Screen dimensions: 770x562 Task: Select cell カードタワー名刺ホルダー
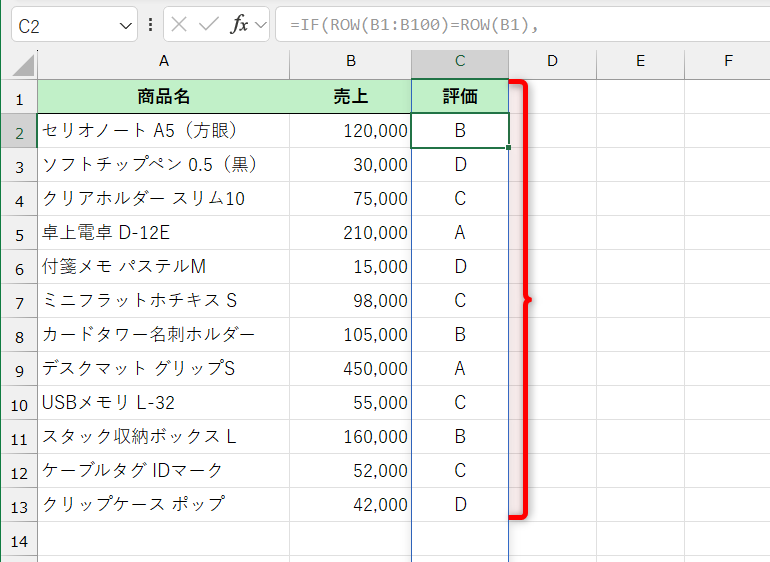pos(164,335)
